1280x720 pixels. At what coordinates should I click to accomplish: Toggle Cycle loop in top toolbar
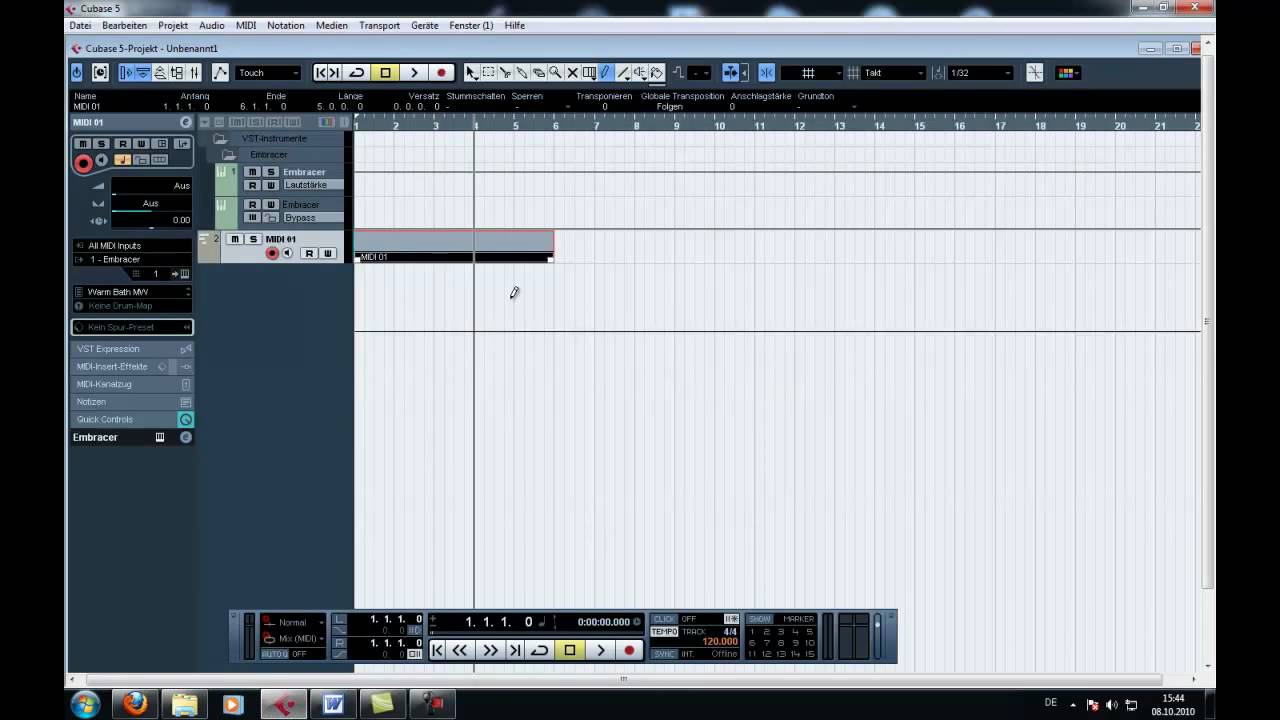point(357,72)
